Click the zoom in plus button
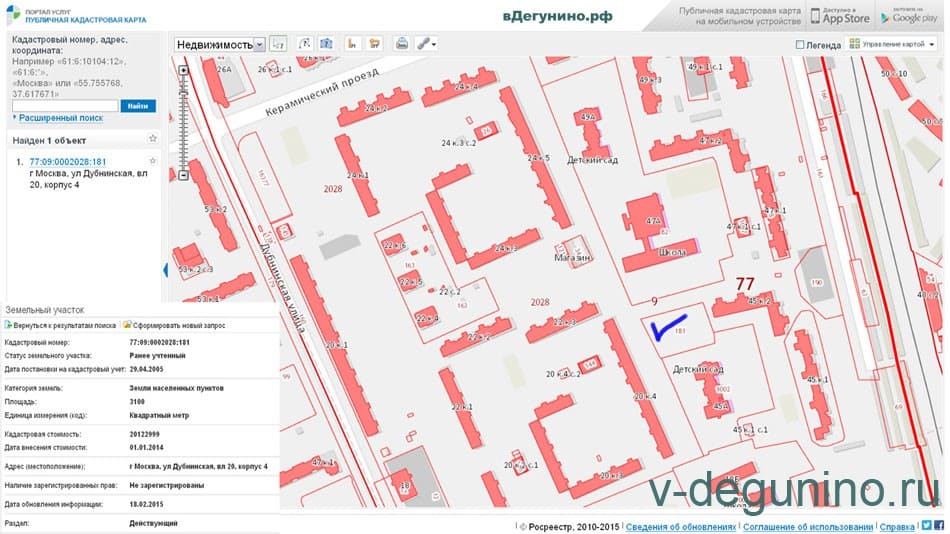The width and height of the screenshot is (950, 534). [x=184, y=71]
